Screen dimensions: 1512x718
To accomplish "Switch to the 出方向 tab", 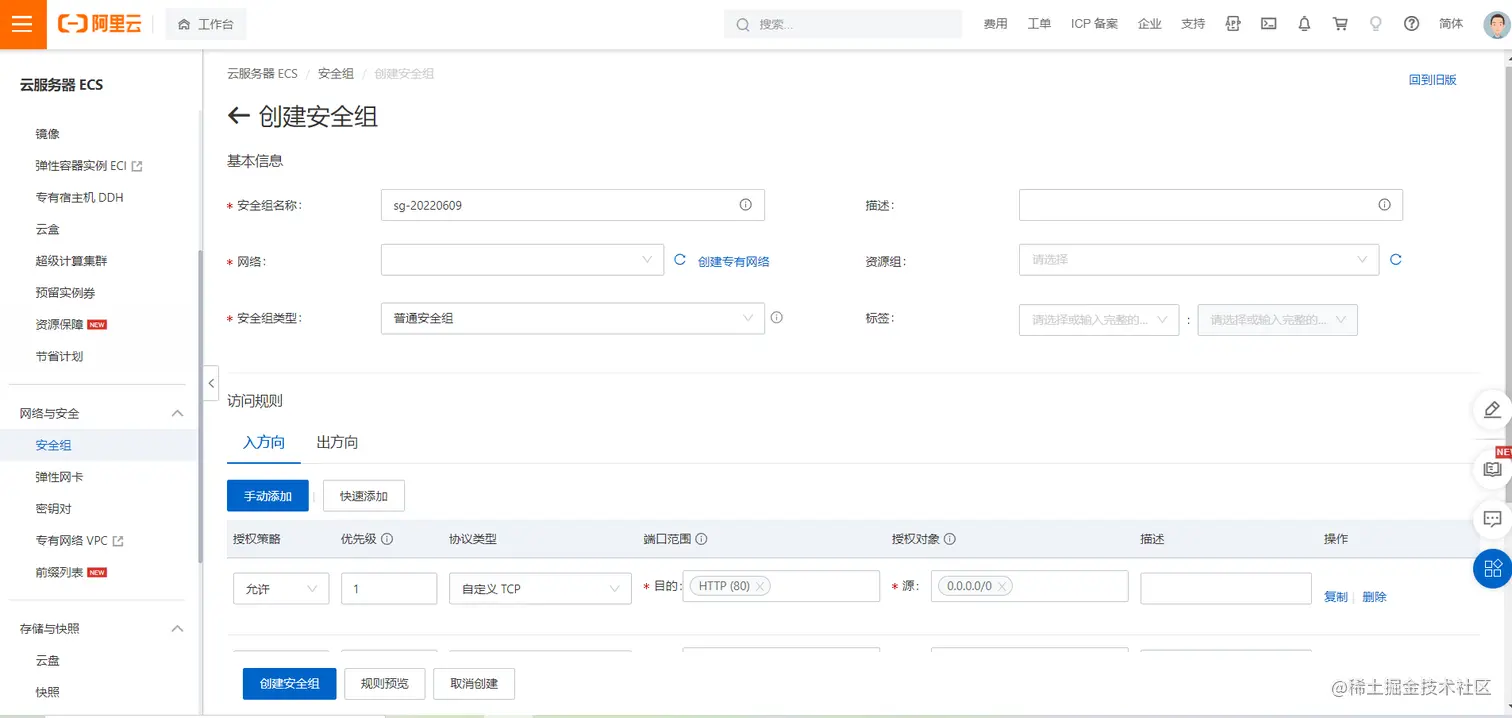I will 337,442.
